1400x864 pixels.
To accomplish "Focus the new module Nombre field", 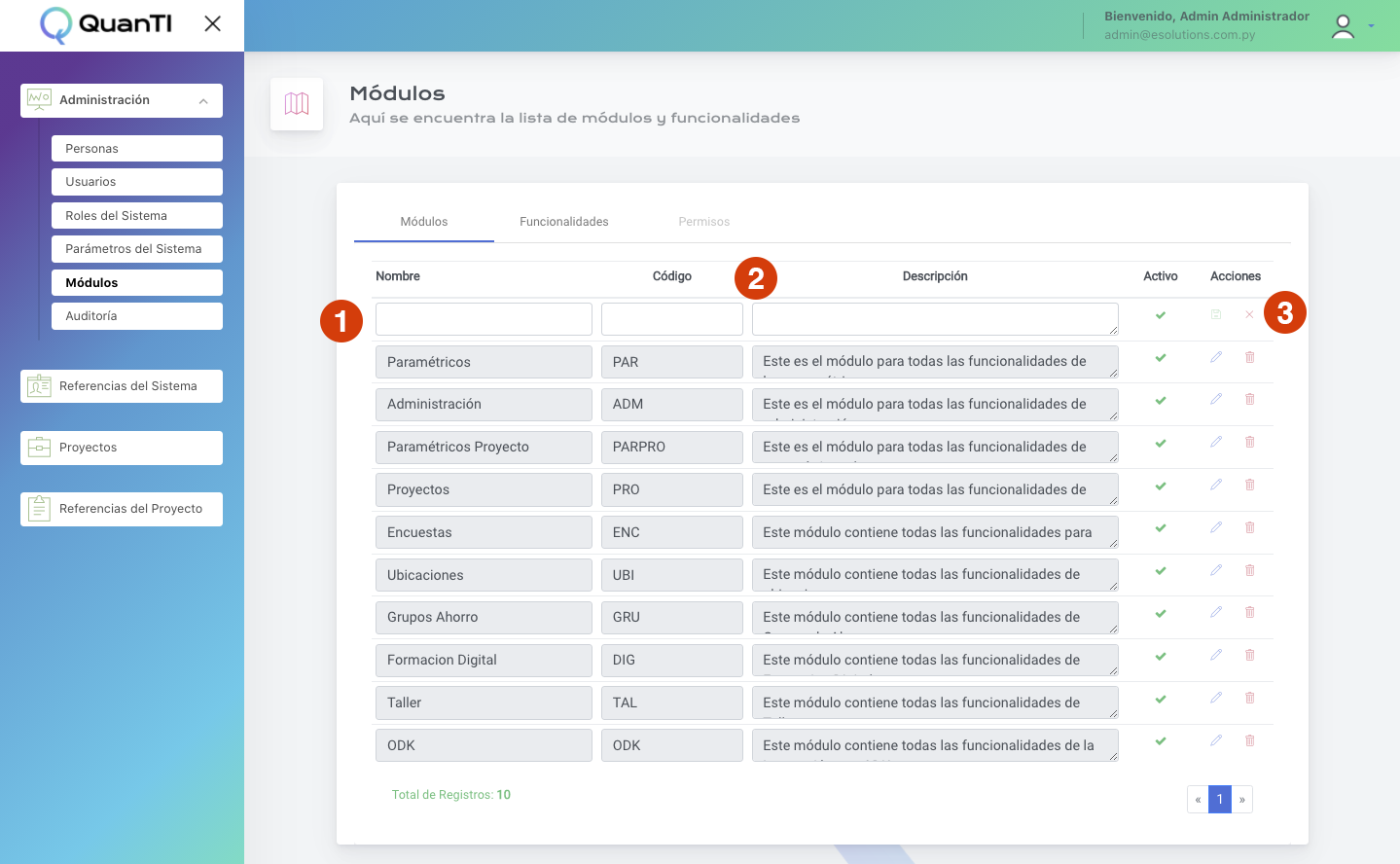I will (484, 319).
